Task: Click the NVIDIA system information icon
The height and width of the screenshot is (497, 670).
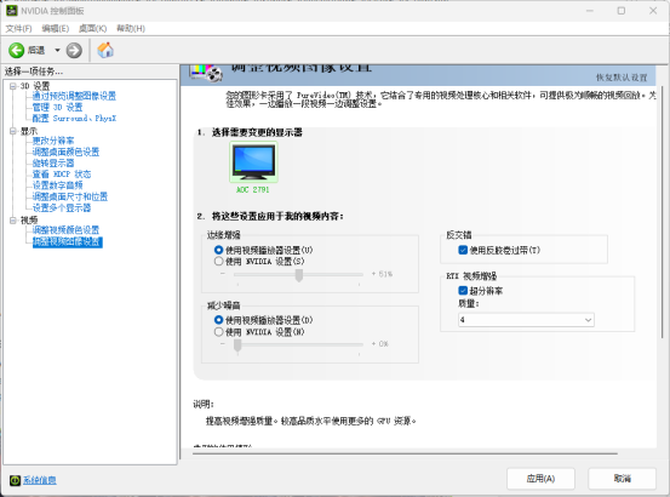Action: point(13,480)
